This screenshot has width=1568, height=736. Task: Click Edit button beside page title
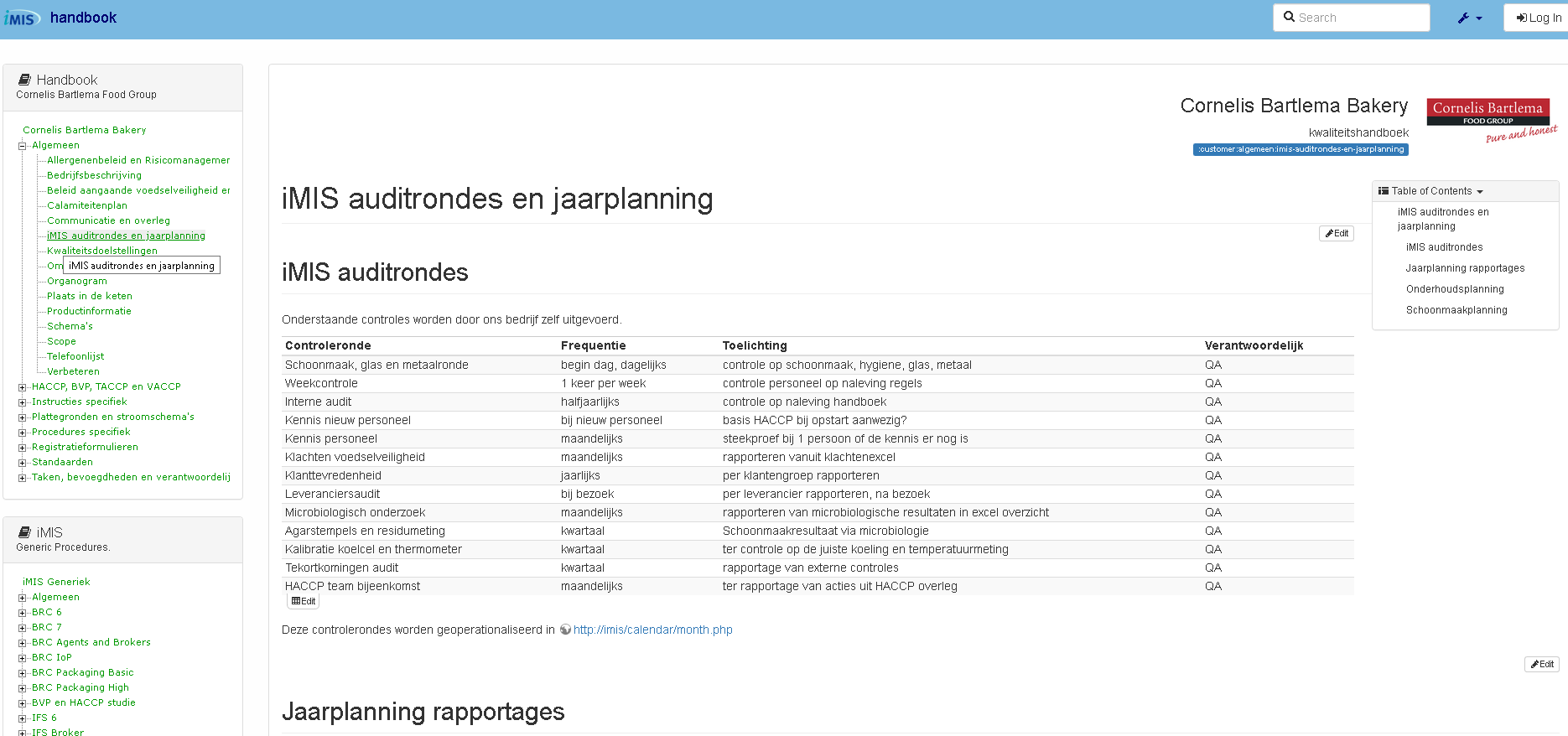coord(1337,234)
